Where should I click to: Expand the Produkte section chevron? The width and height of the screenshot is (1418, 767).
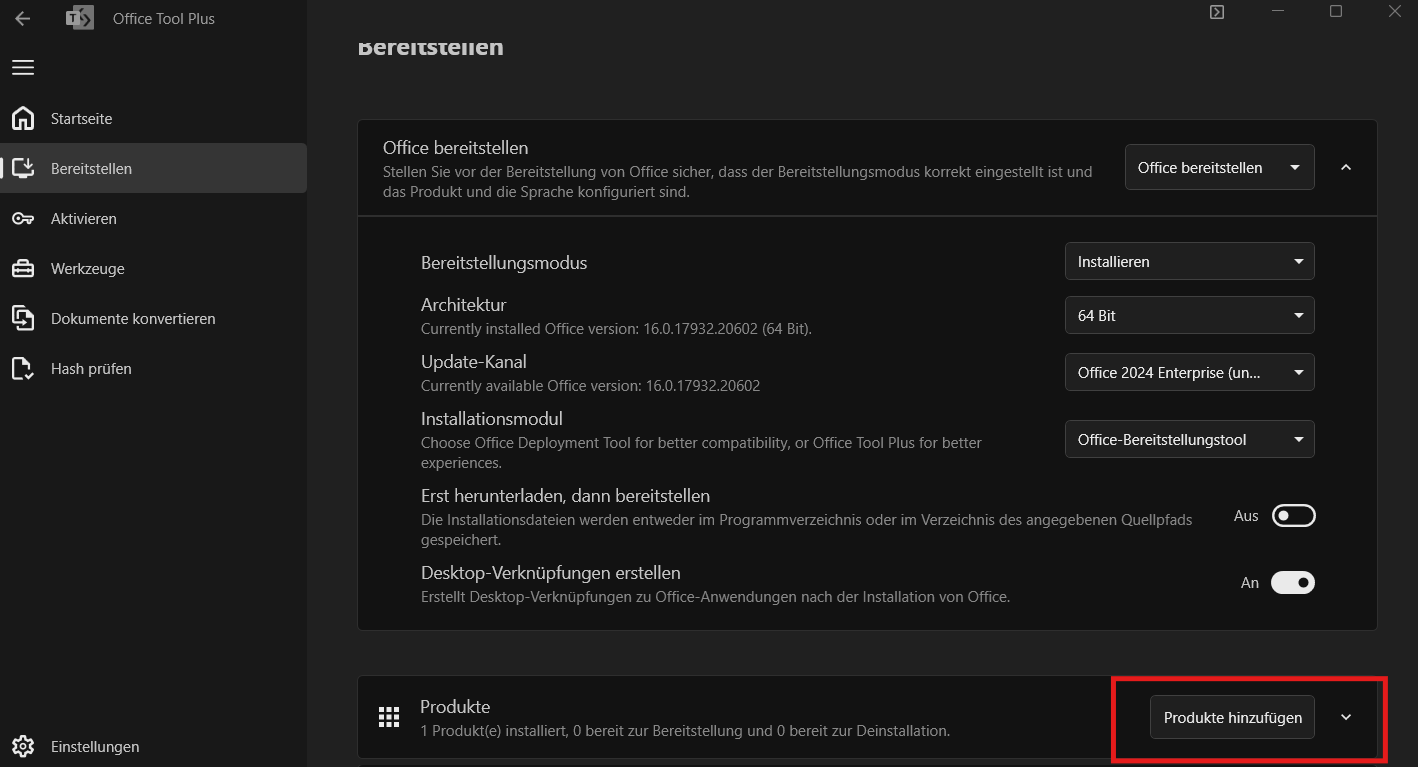click(1346, 718)
